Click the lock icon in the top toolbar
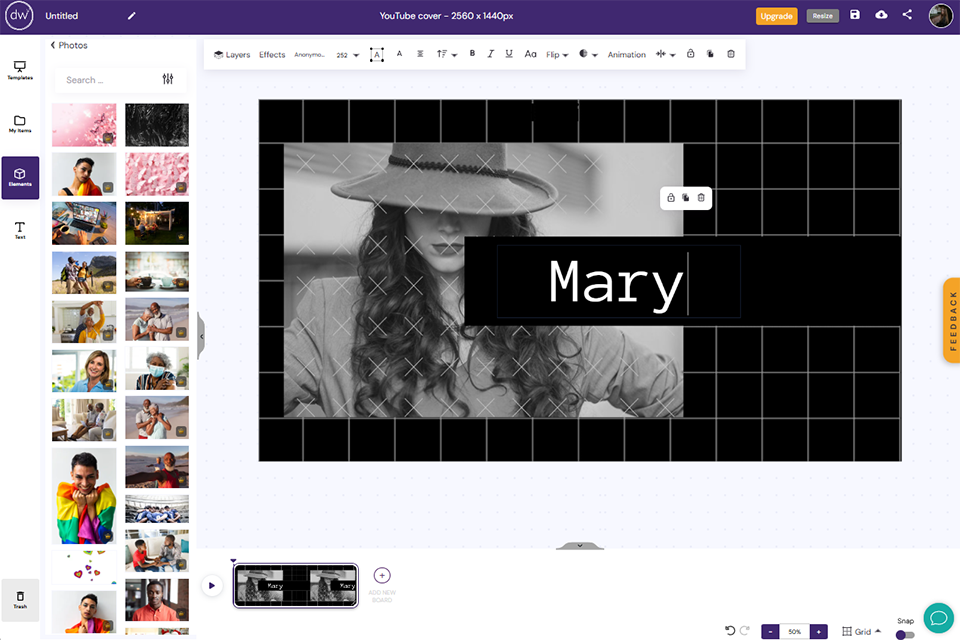960x640 pixels. pyautogui.click(x=691, y=54)
